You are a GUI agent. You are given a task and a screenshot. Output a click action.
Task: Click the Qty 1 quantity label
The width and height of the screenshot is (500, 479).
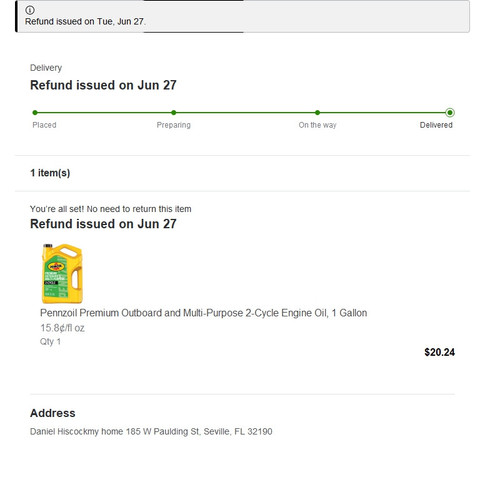point(50,342)
